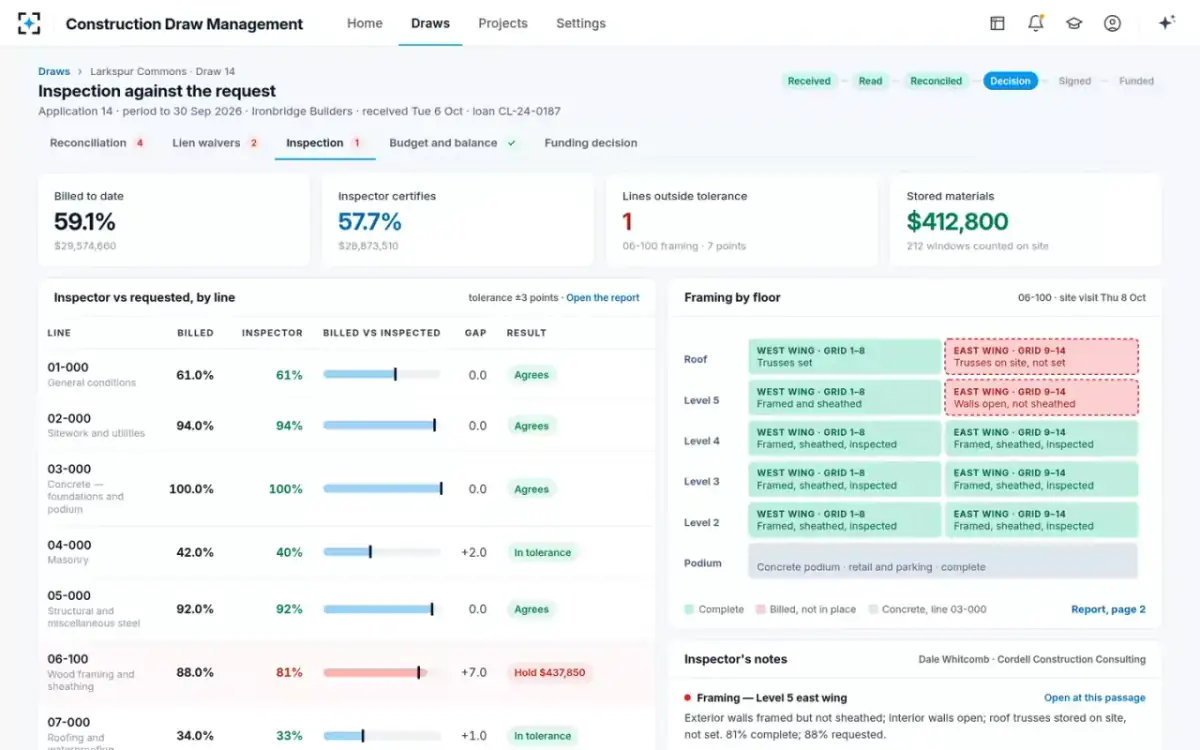Click the +7.0 gap value
The image size is (1200, 750).
pos(474,672)
